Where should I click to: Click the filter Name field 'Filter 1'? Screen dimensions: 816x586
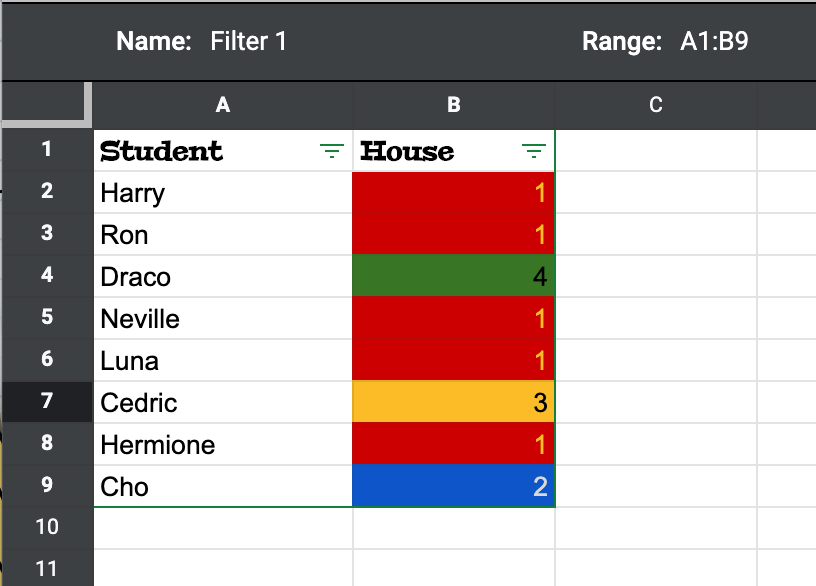pos(248,41)
